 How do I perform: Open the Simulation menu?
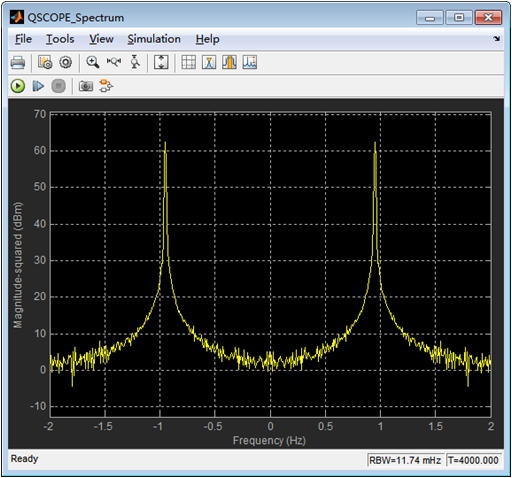(x=154, y=39)
